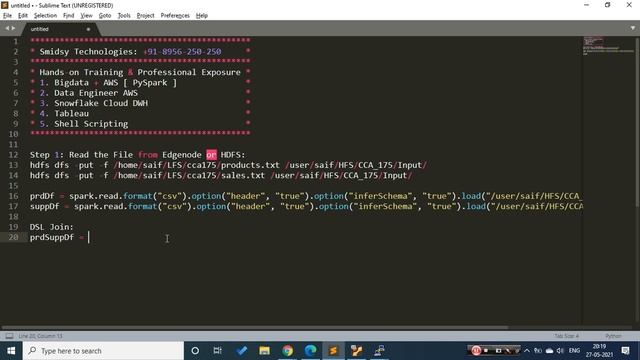Image resolution: width=640 pixels, height=360 pixels.
Task: Click 'products.txt' in line 13 path
Action: tap(250, 165)
